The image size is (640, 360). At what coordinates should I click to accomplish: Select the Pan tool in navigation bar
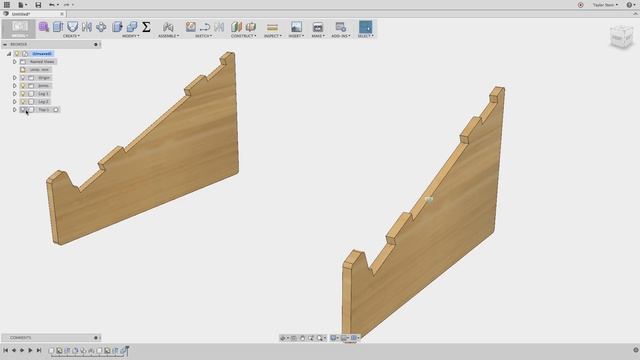pyautogui.click(x=302, y=338)
